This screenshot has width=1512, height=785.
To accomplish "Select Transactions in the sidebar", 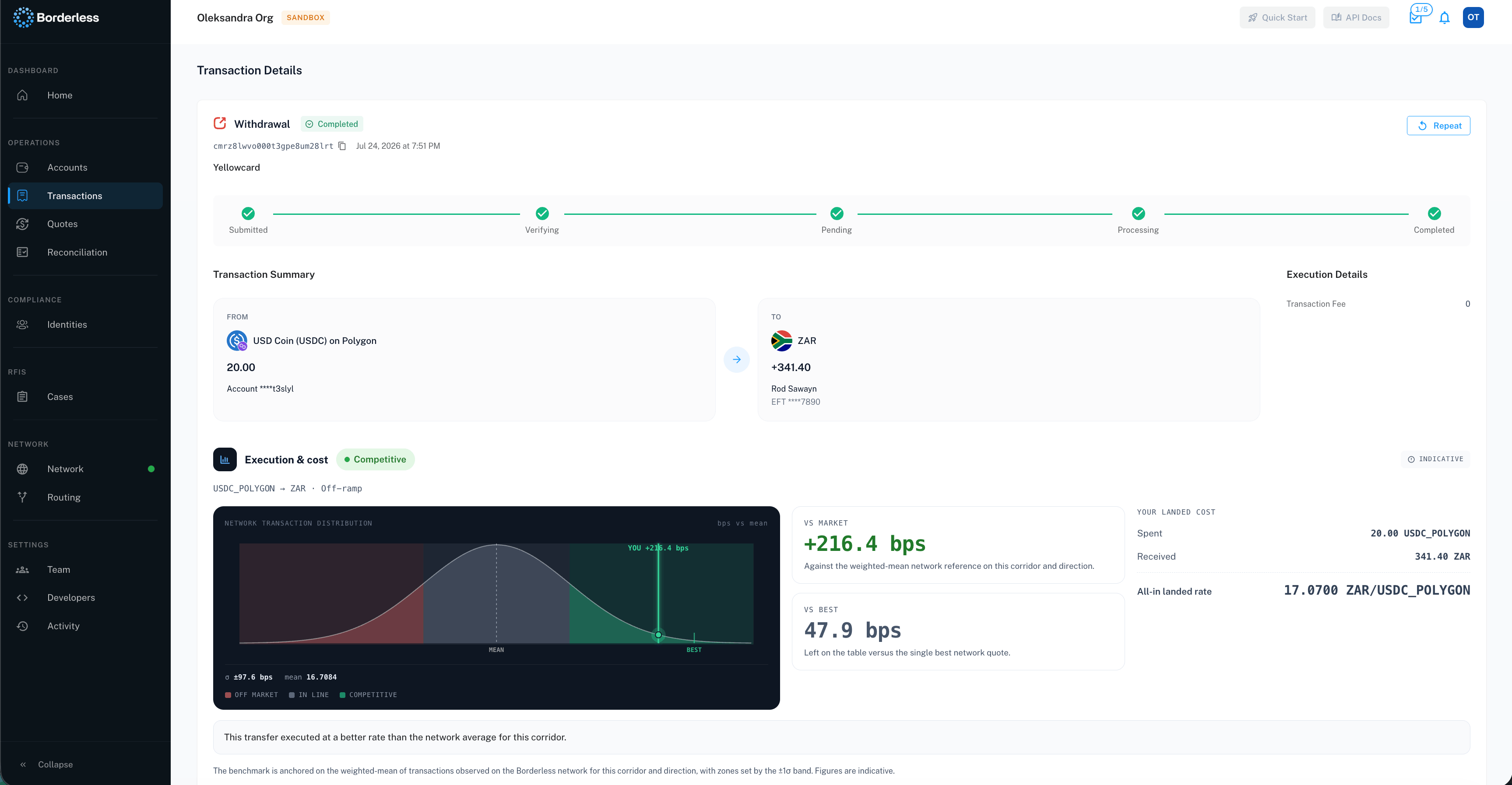I will [x=85, y=195].
